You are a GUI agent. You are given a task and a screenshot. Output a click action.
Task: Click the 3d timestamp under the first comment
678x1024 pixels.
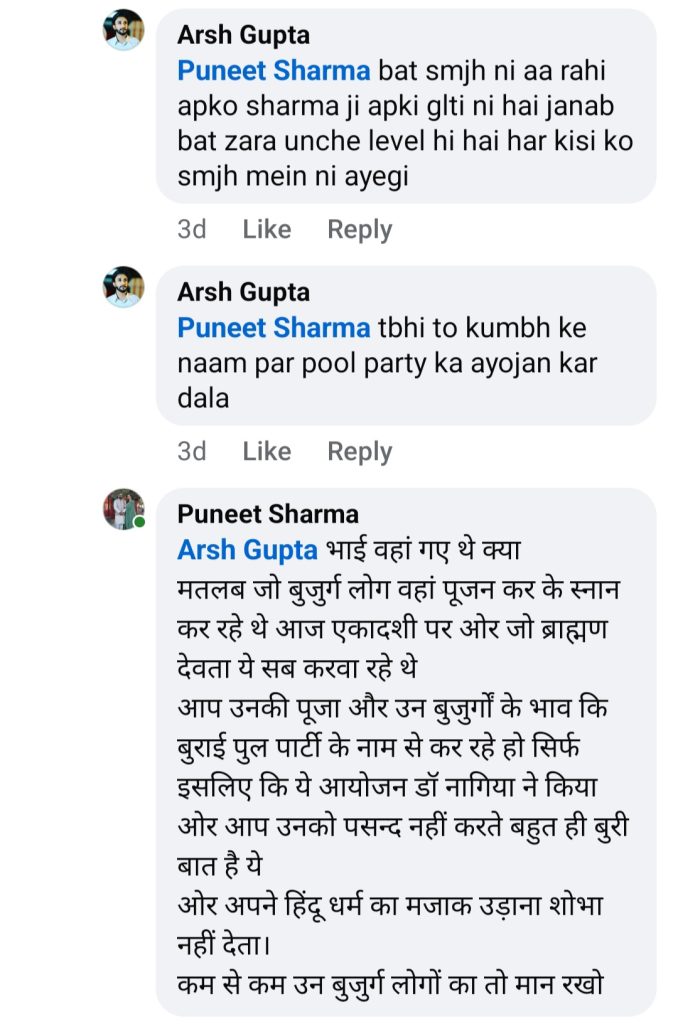tap(191, 229)
